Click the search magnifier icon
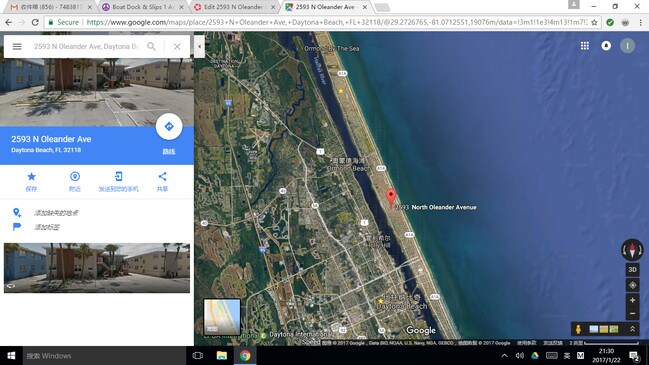The image size is (649, 365). pyautogui.click(x=151, y=46)
